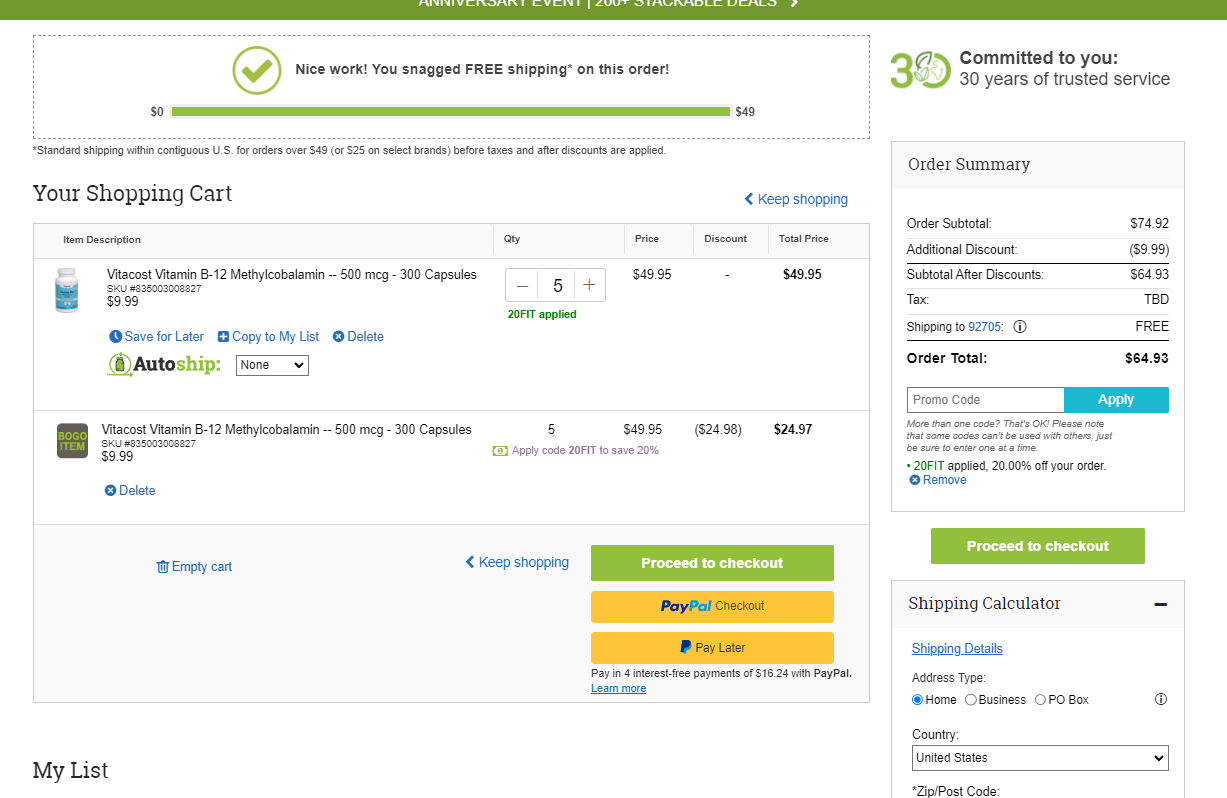Viewport: 1227px width, 798px height.
Task: Click the Autoship logo
Action: click(x=164, y=364)
